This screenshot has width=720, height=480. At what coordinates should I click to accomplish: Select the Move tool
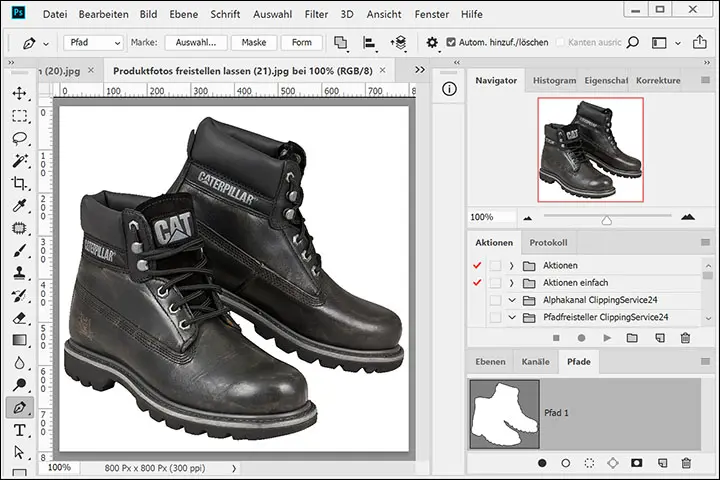click(x=19, y=92)
